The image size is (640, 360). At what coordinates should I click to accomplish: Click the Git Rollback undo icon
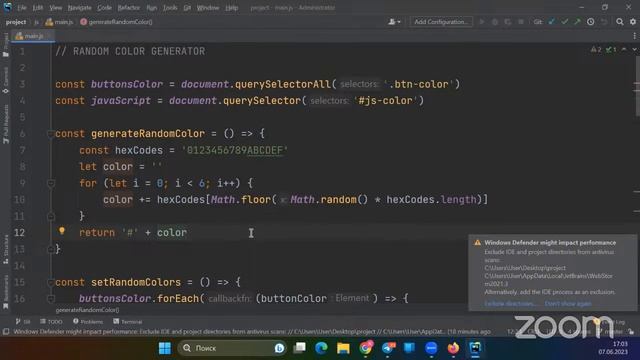pyautogui.click(x=604, y=22)
